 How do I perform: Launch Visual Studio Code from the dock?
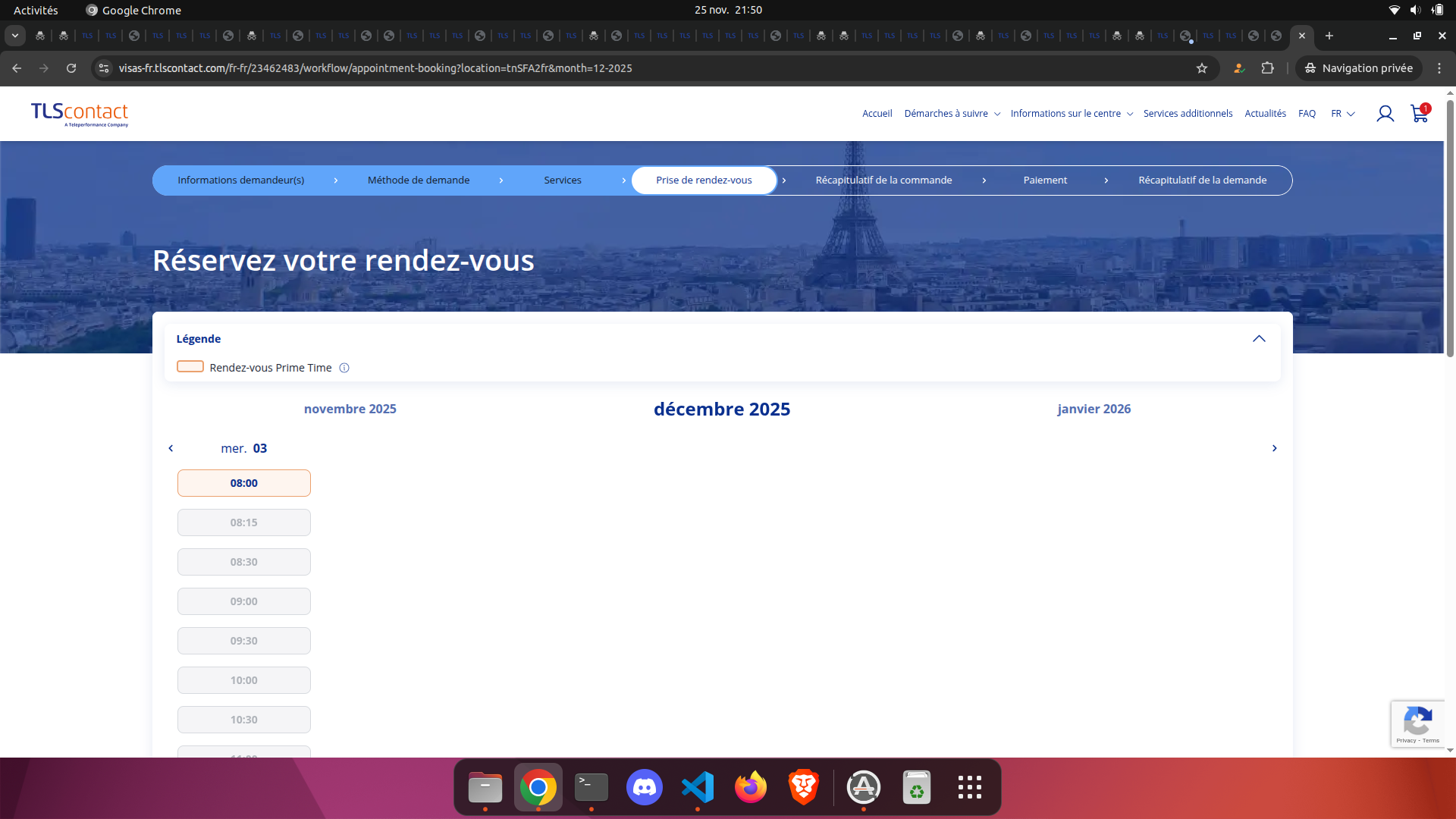(x=698, y=787)
